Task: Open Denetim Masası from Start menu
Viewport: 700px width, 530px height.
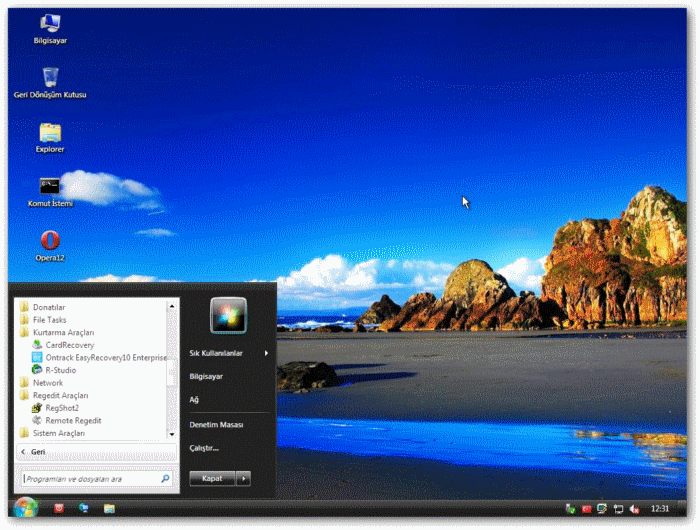Action: click(216, 425)
